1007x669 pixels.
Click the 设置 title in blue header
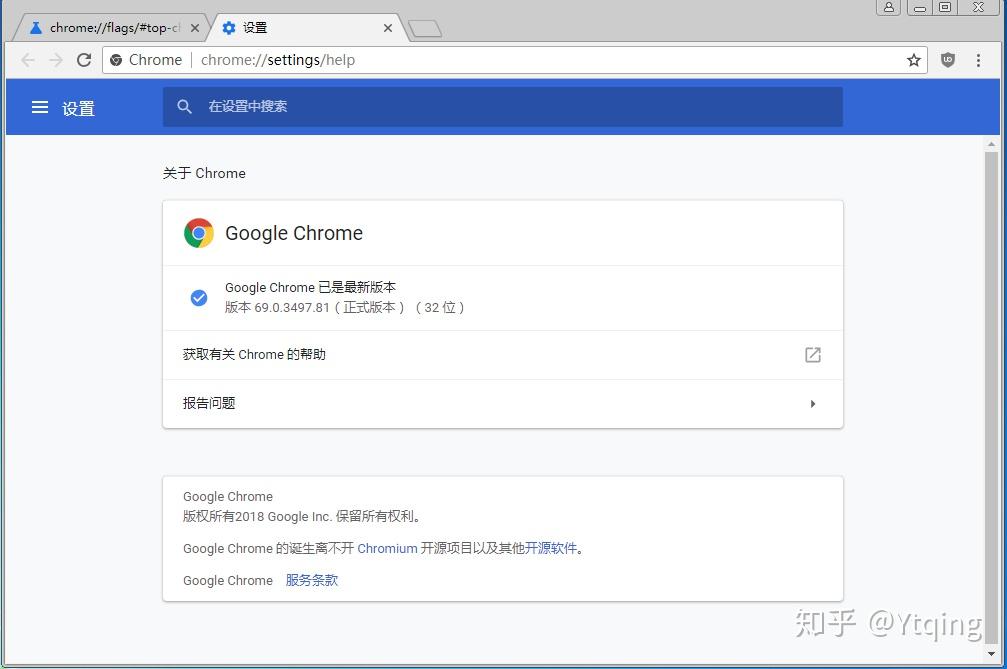(x=78, y=109)
